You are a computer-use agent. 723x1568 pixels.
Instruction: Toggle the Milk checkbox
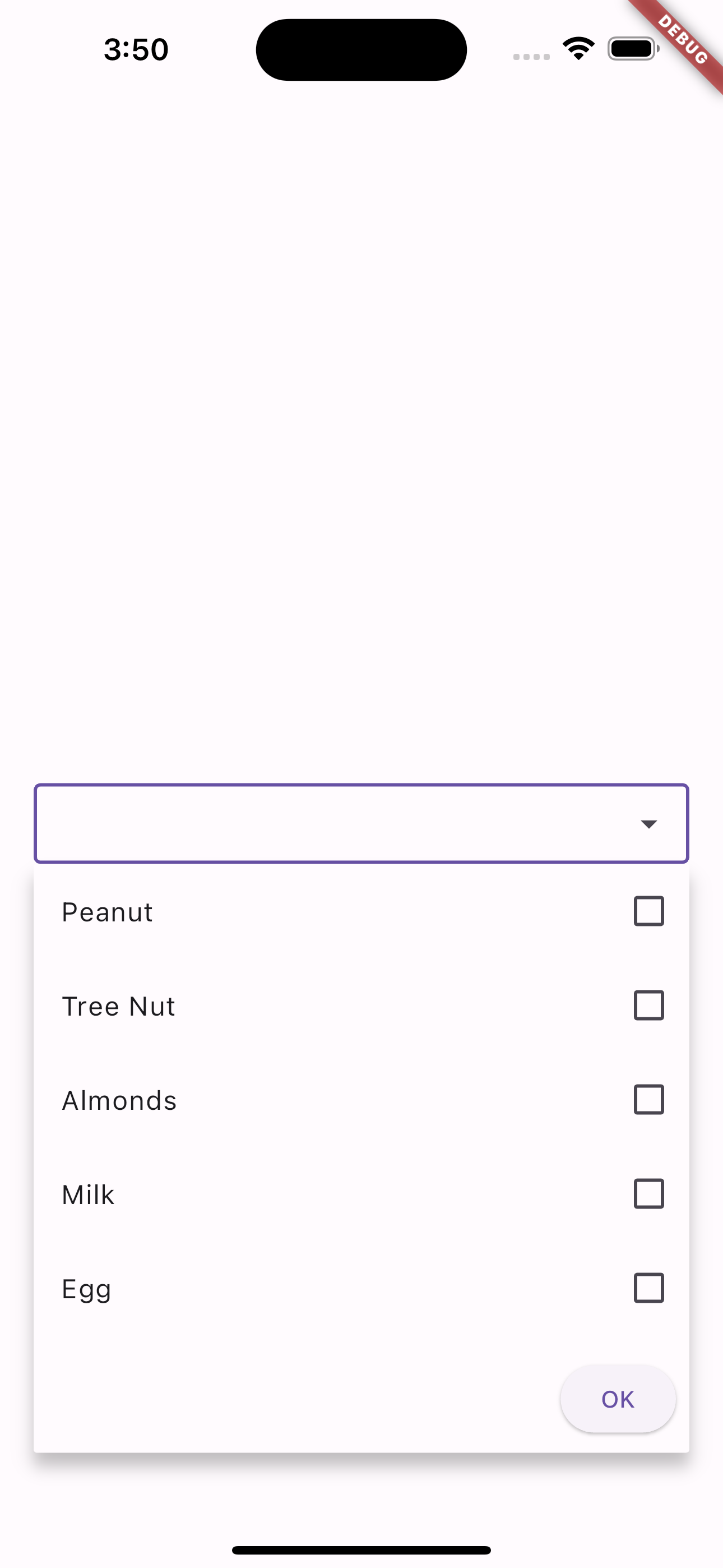[x=649, y=1193]
